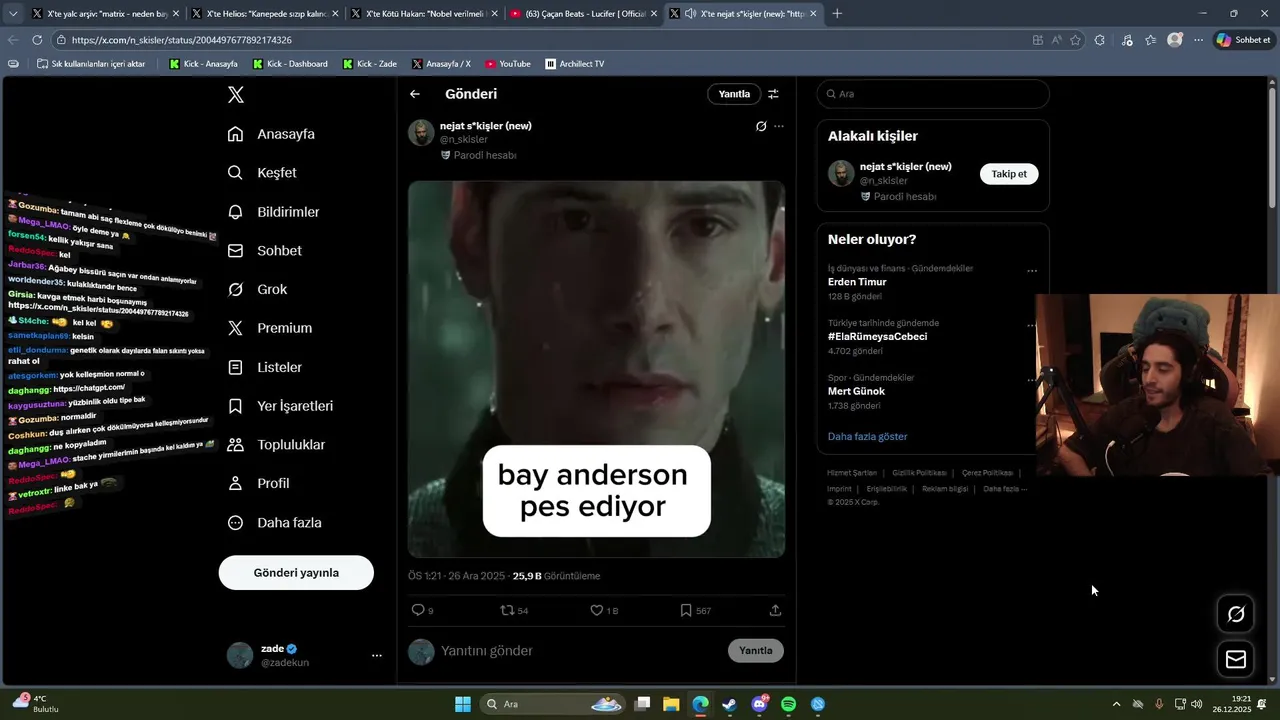
Task: Repost the post with 54 reposts
Action: tap(514, 610)
